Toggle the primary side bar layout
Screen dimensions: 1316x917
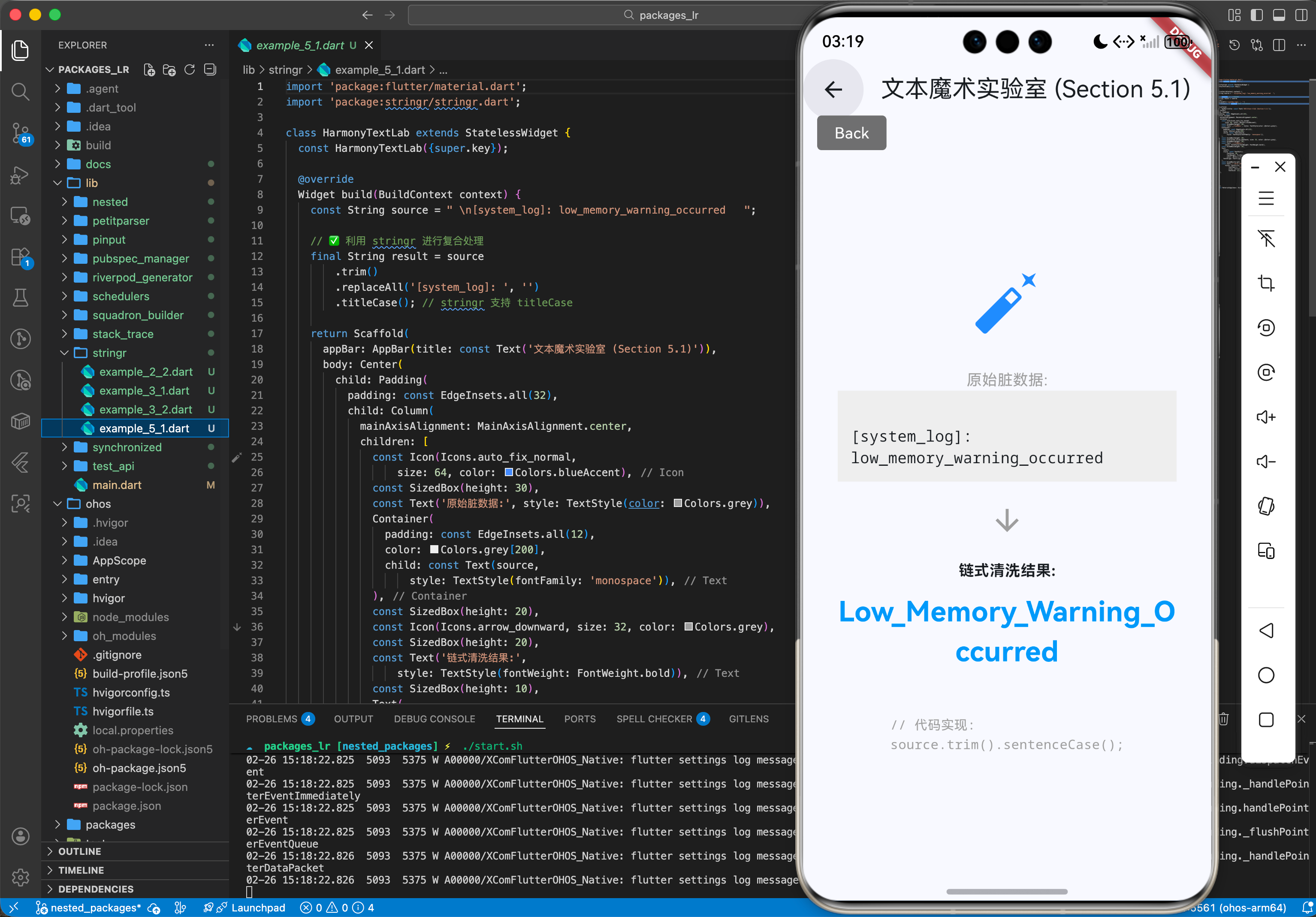coord(1256,15)
